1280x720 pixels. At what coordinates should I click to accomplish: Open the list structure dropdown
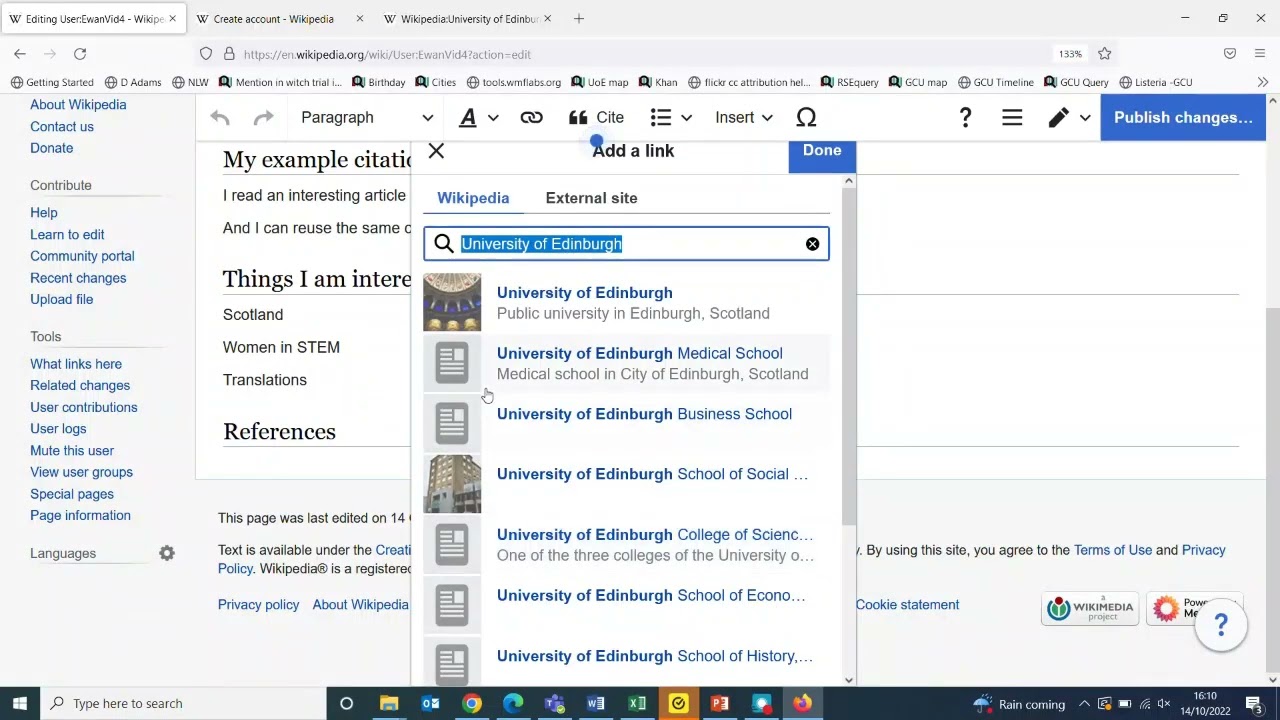click(x=671, y=118)
